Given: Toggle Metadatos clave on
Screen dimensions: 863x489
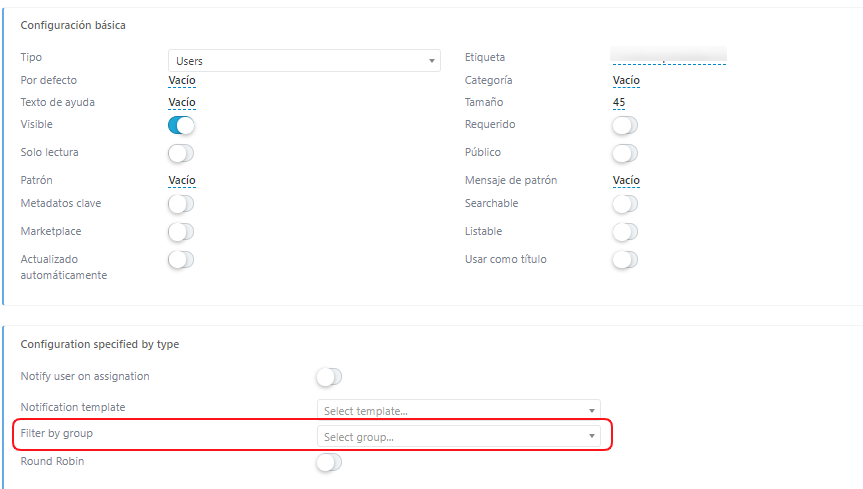Looking at the screenshot, I should tap(181, 204).
